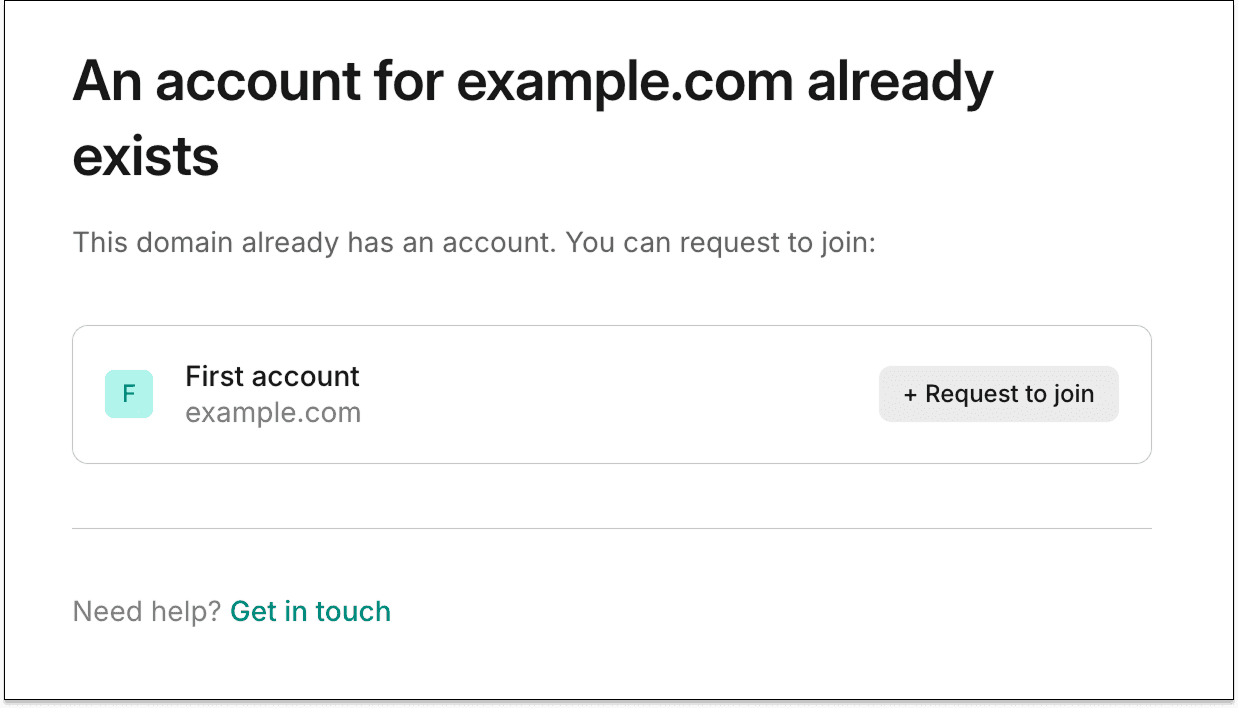Image resolution: width=1238 pixels, height=708 pixels.
Task: Click 'You can request to join:' phrase
Action: 721,242
